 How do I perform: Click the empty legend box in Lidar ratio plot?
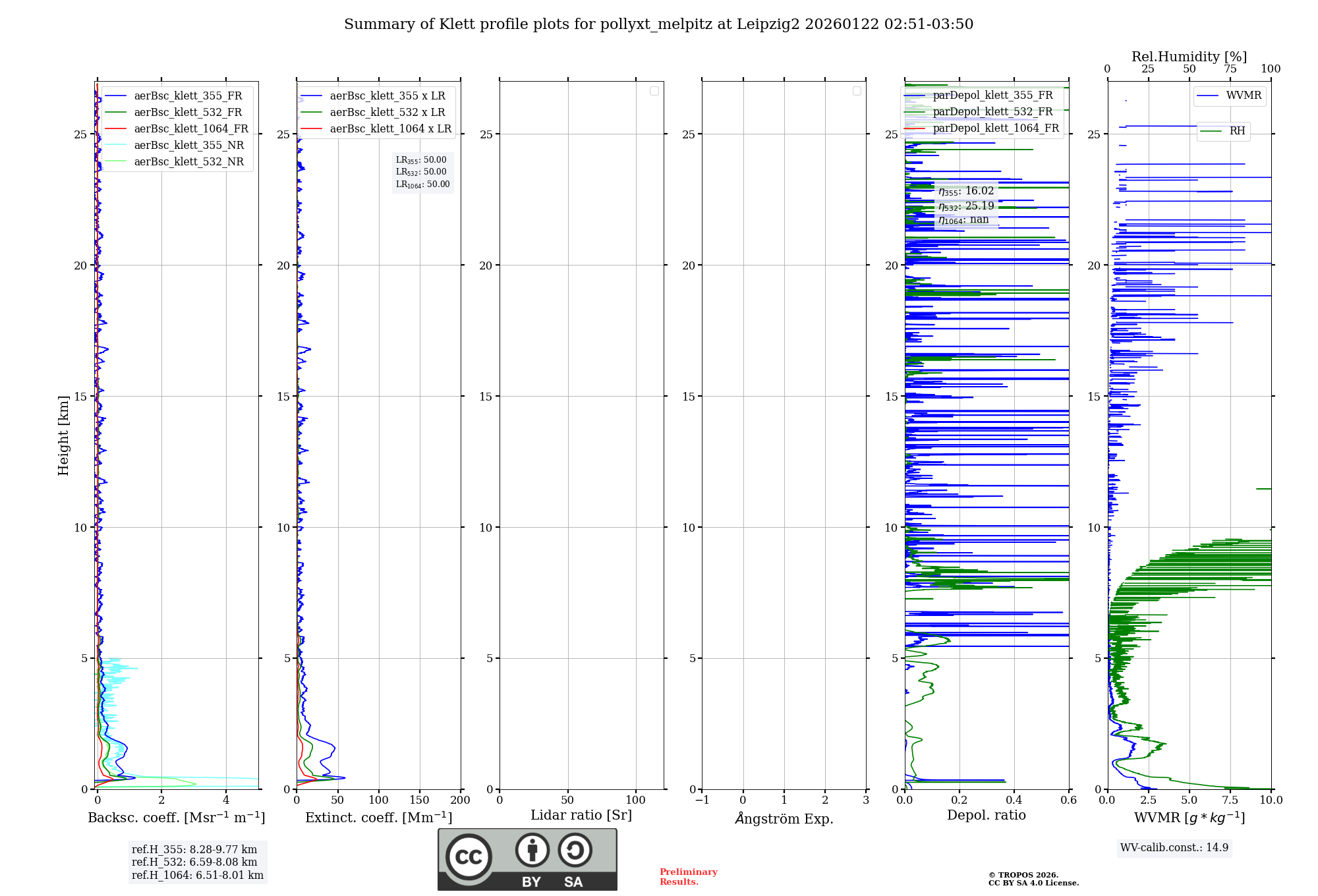coord(654,91)
